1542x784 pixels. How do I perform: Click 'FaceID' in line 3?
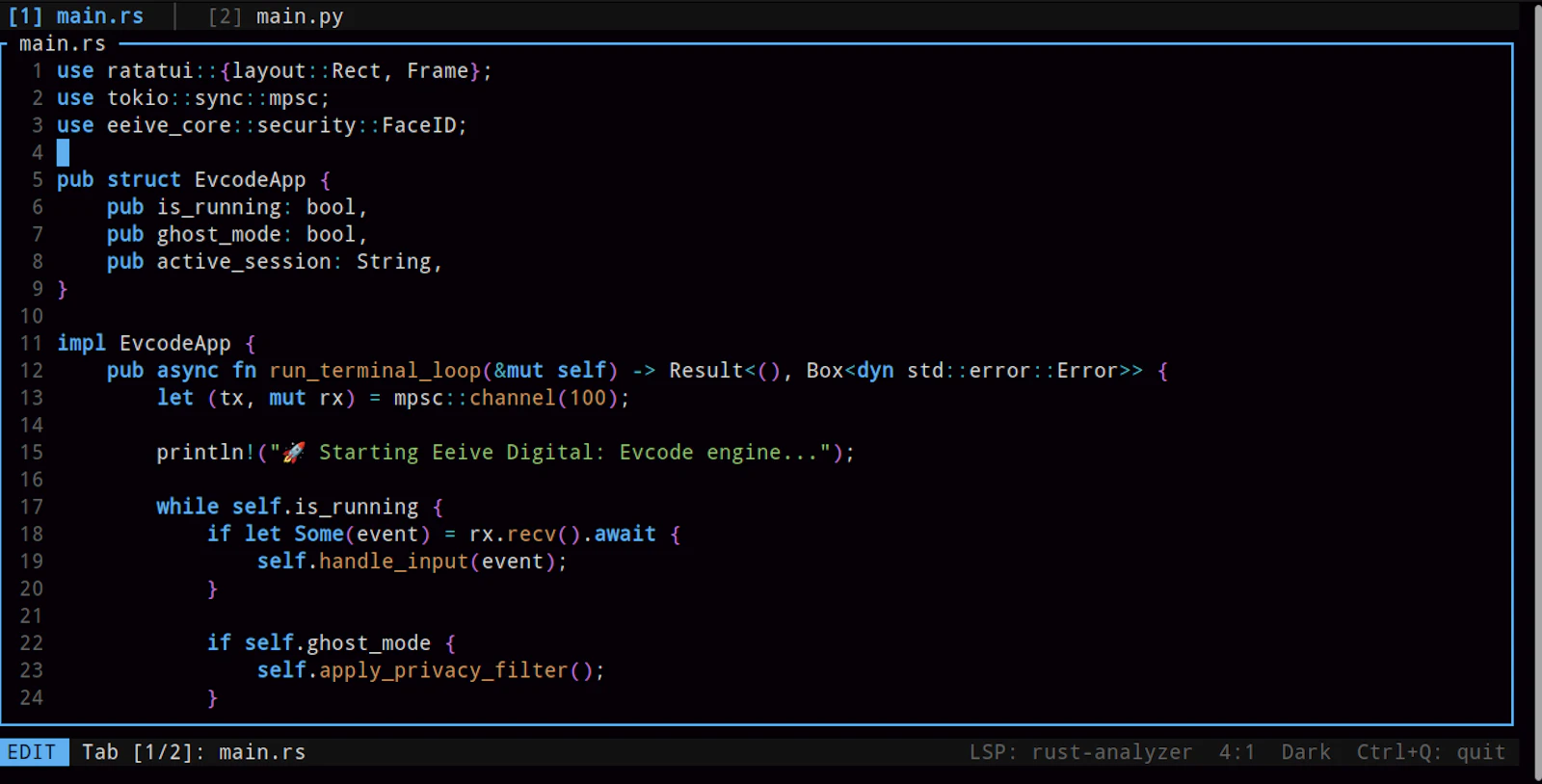coord(419,125)
